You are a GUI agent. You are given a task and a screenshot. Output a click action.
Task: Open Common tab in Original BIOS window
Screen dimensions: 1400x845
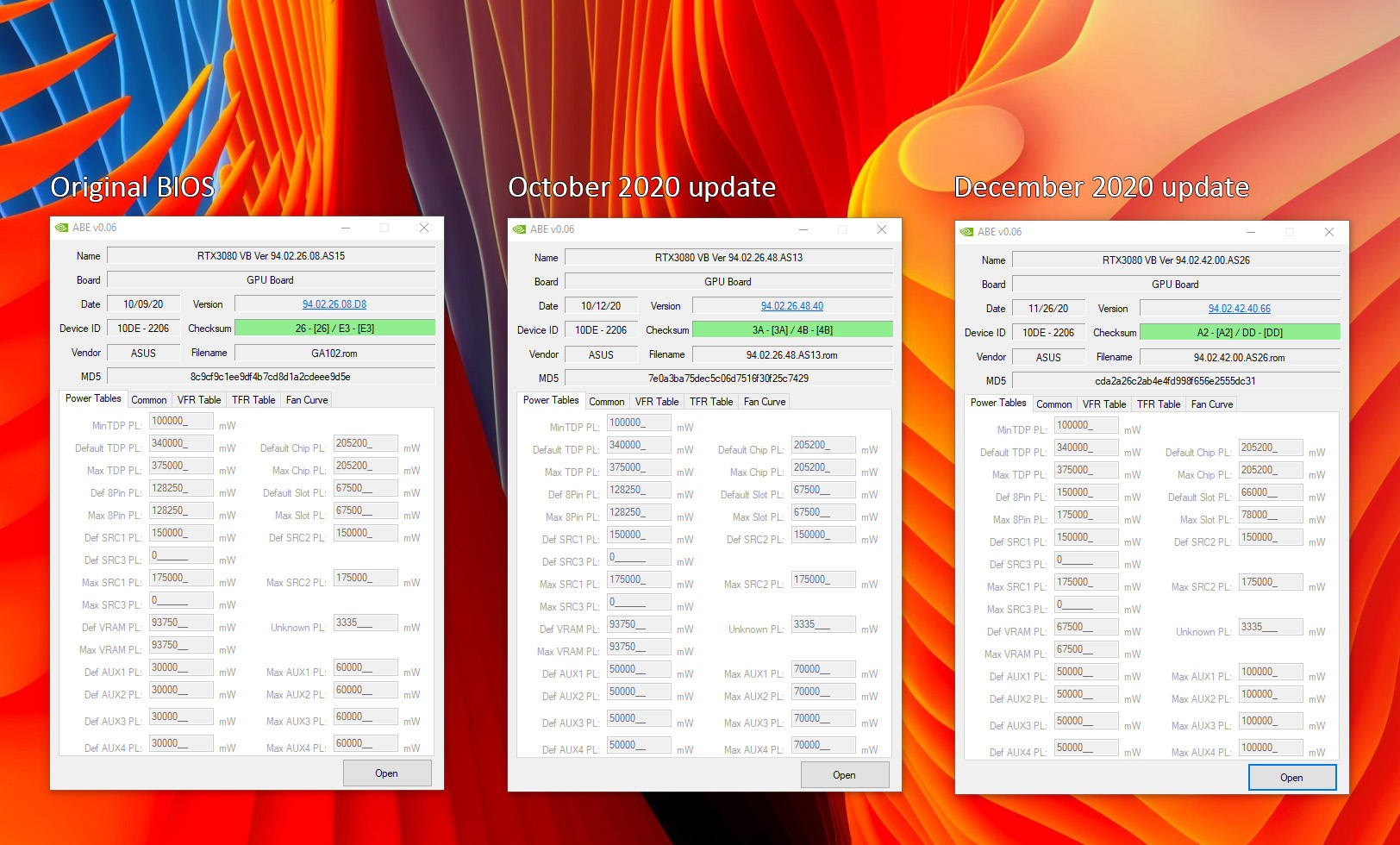(149, 400)
